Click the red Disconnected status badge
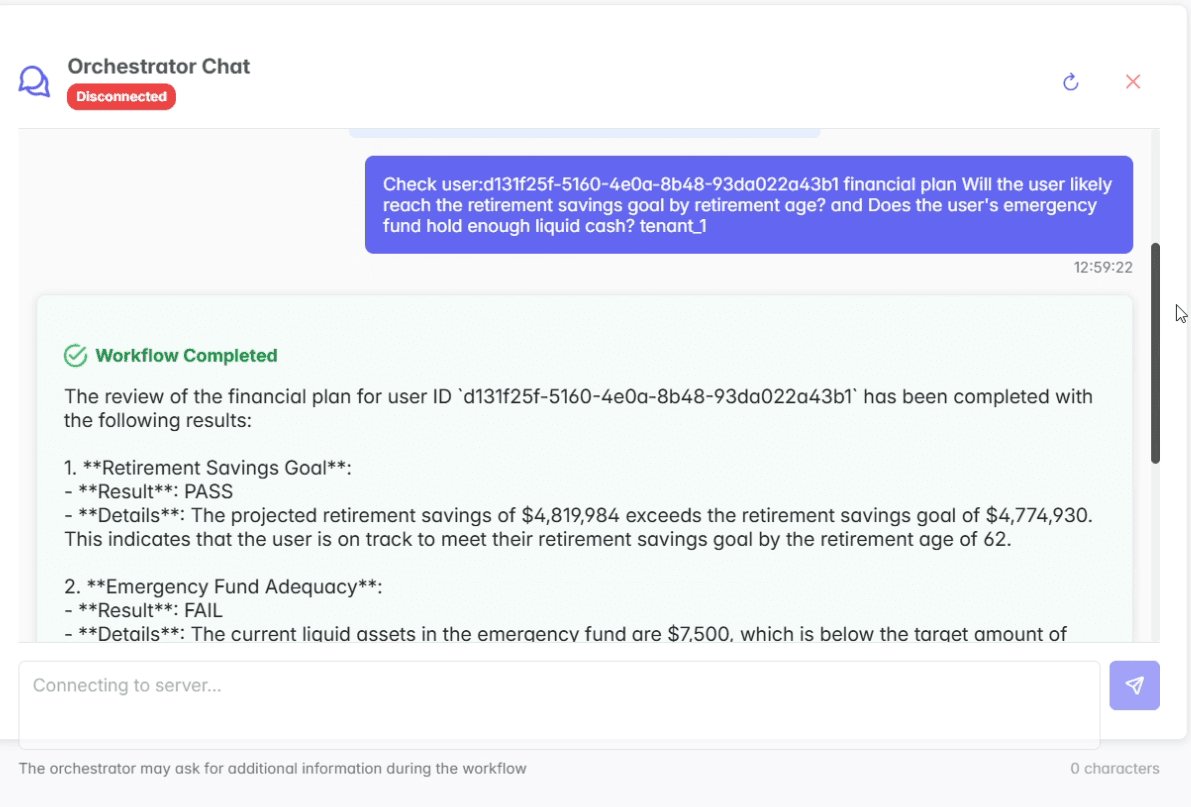 [121, 97]
